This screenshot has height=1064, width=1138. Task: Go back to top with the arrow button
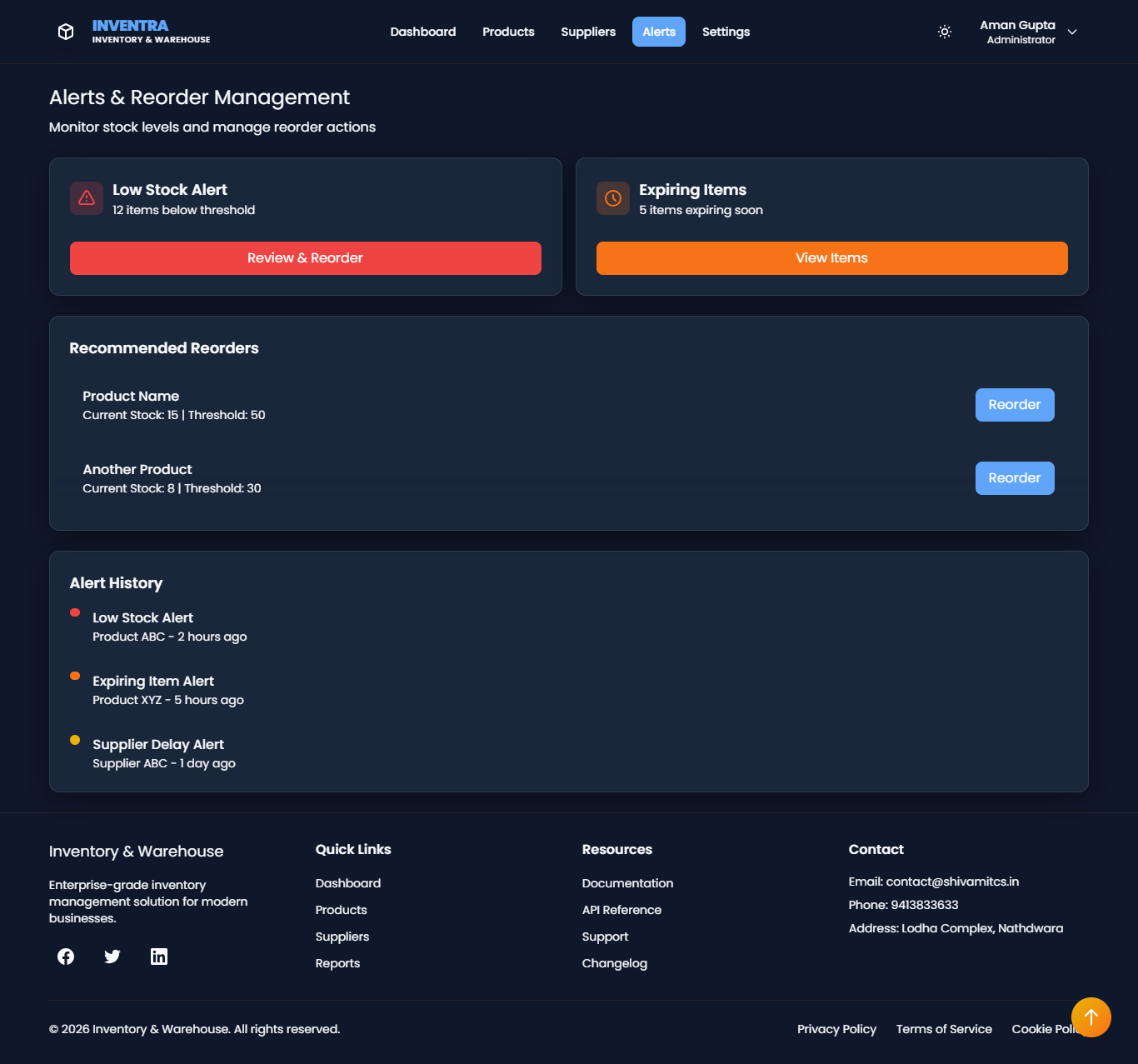click(x=1091, y=1017)
